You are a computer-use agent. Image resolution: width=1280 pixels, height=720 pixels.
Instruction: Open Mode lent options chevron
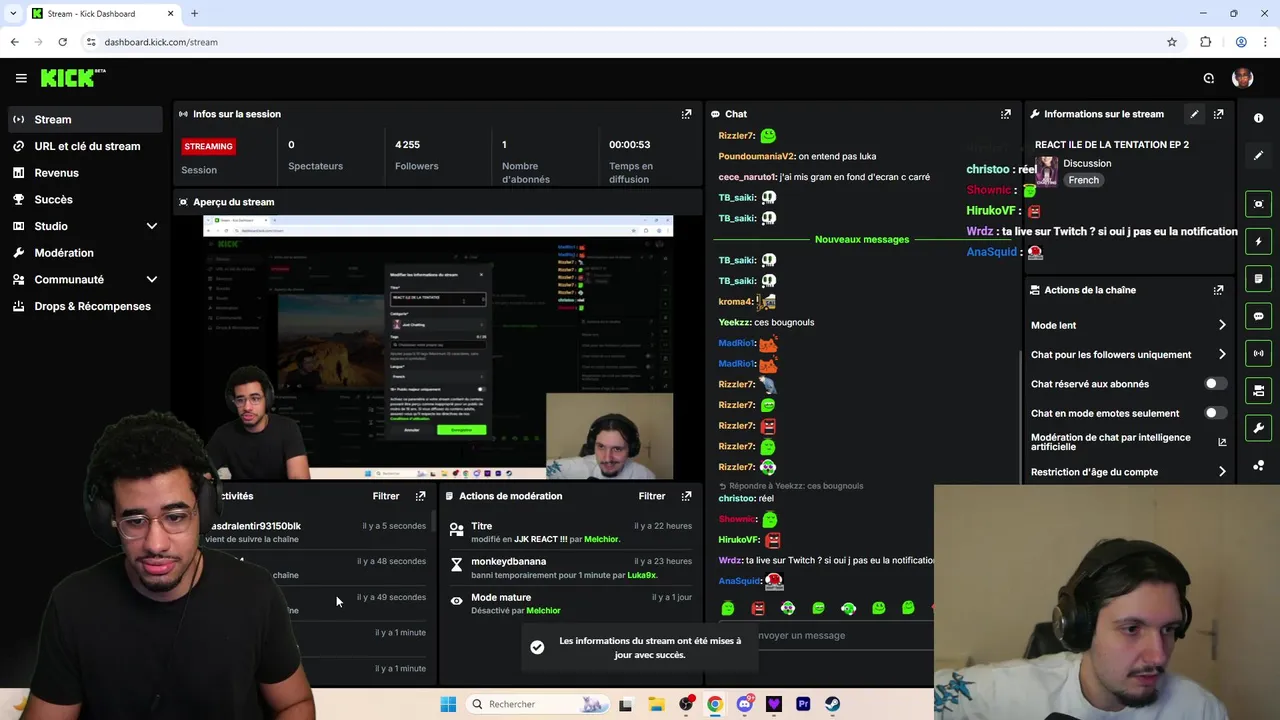point(1222,325)
